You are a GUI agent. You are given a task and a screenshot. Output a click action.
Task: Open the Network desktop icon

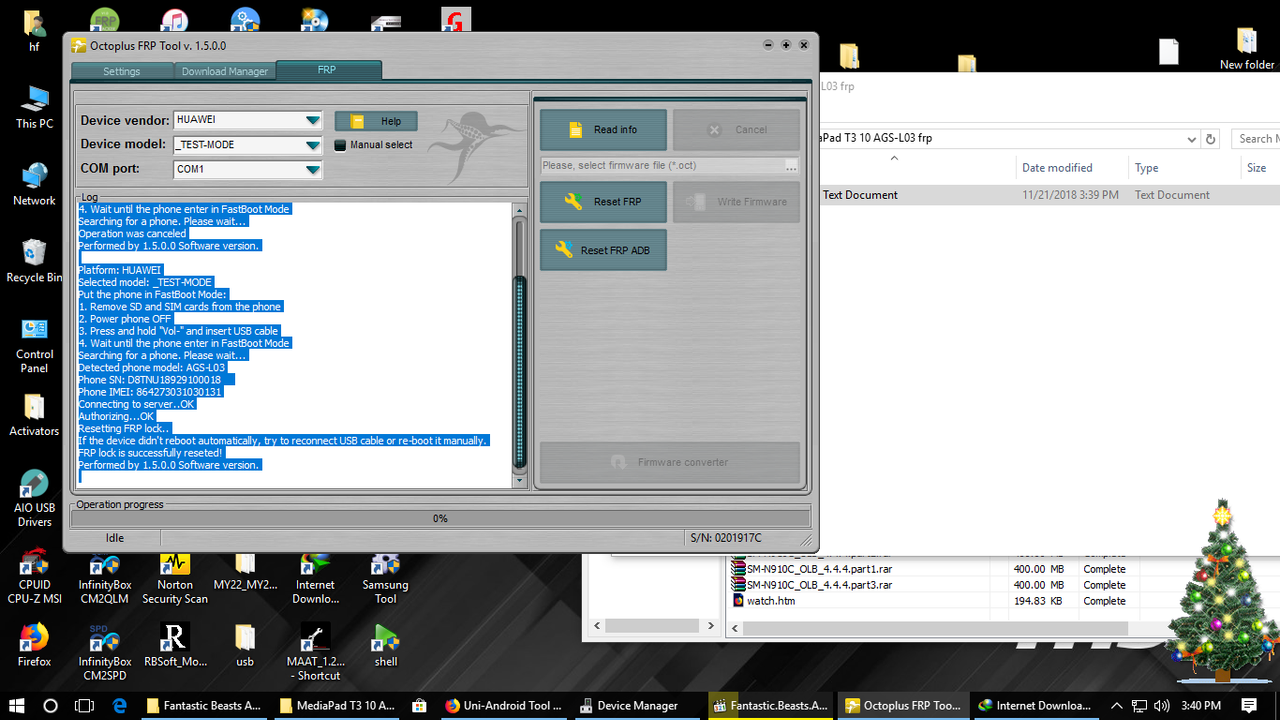[34, 184]
